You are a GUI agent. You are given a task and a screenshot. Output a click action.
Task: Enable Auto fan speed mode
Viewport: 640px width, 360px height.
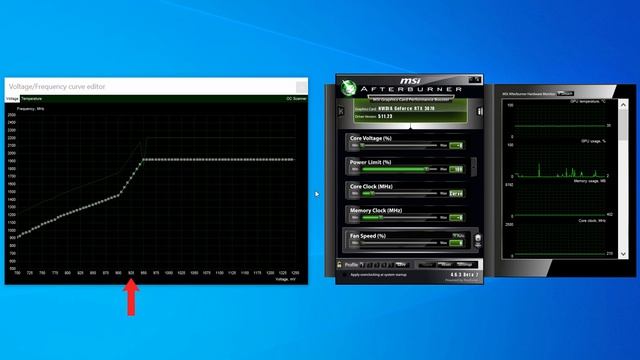(x=458, y=236)
